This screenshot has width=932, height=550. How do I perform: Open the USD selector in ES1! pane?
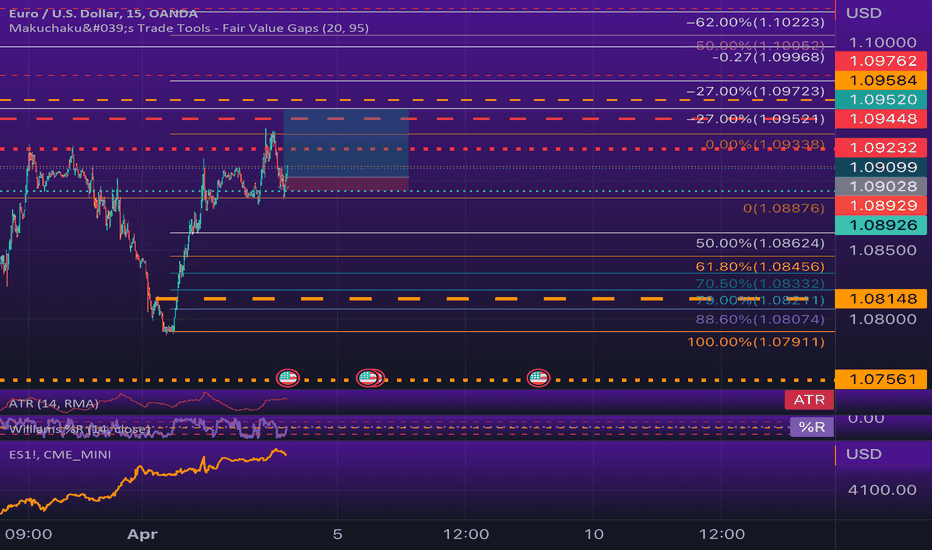(864, 454)
